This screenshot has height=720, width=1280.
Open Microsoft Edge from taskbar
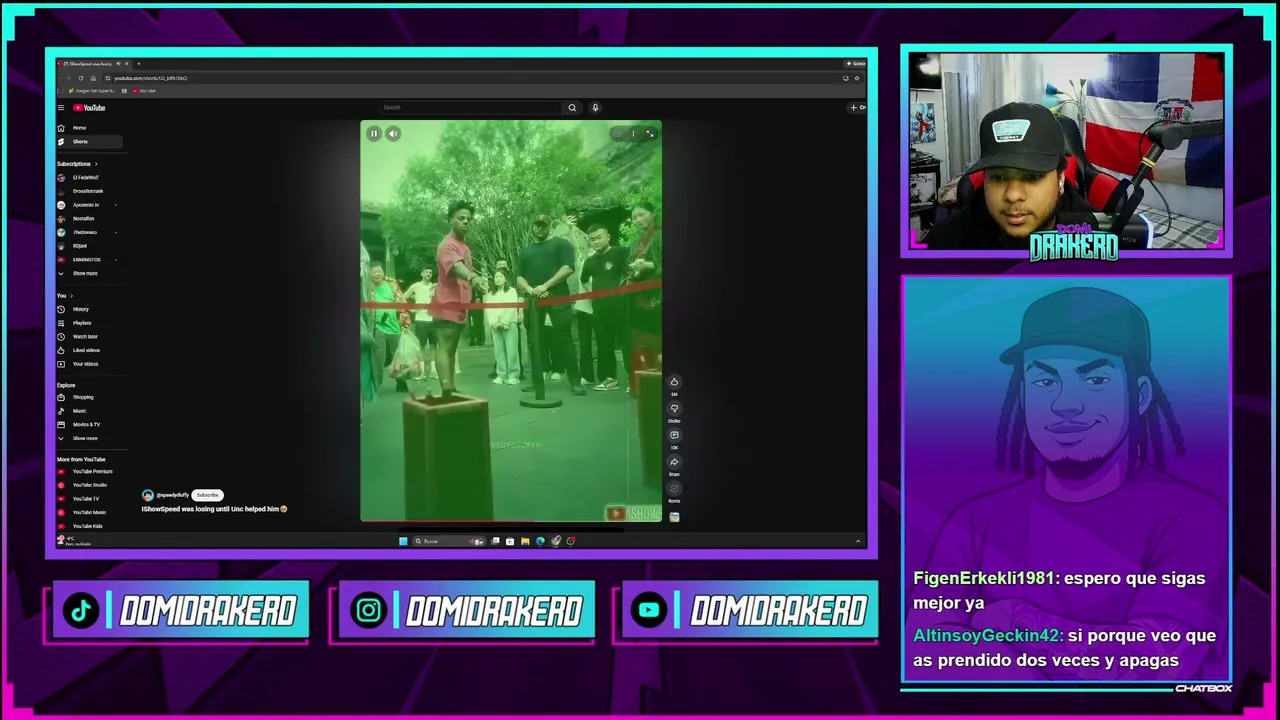pyautogui.click(x=540, y=541)
